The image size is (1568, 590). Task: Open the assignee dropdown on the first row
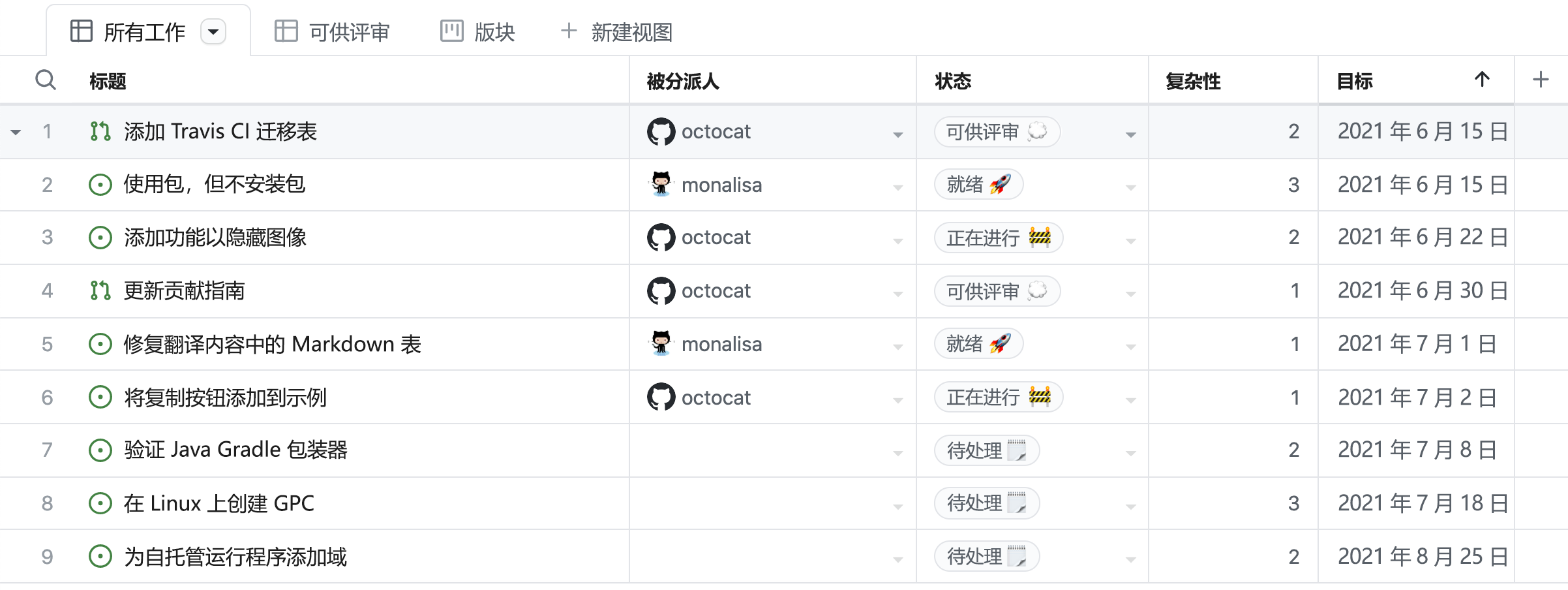click(x=898, y=134)
